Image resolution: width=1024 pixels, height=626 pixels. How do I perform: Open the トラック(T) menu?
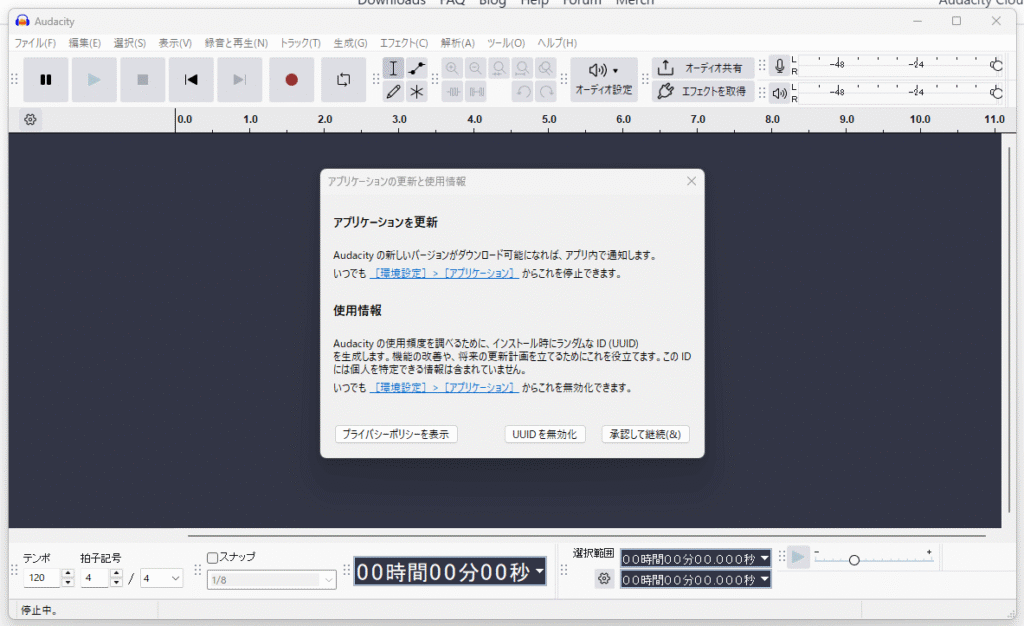point(300,43)
